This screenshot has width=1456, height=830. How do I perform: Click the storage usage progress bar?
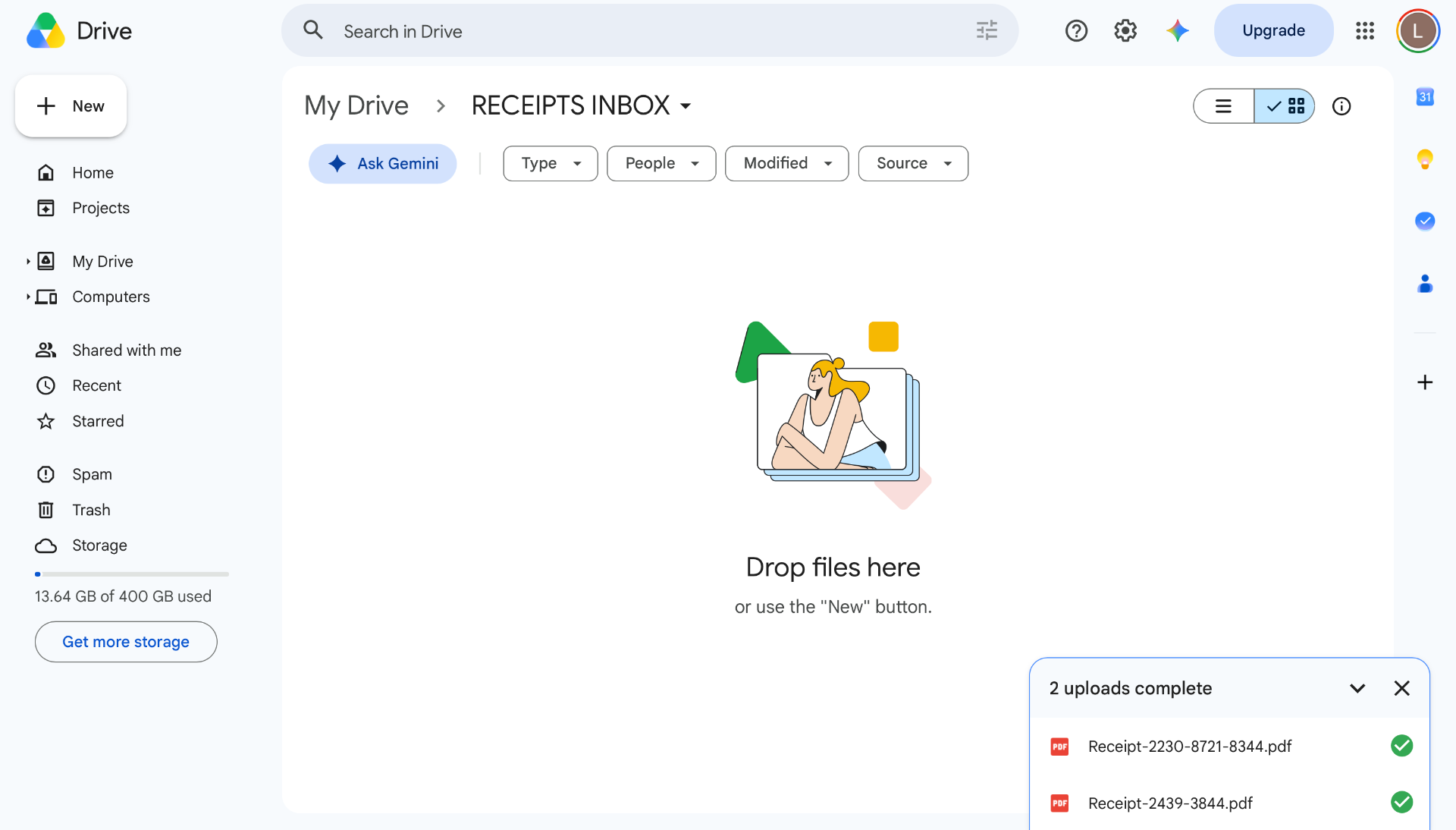(132, 574)
